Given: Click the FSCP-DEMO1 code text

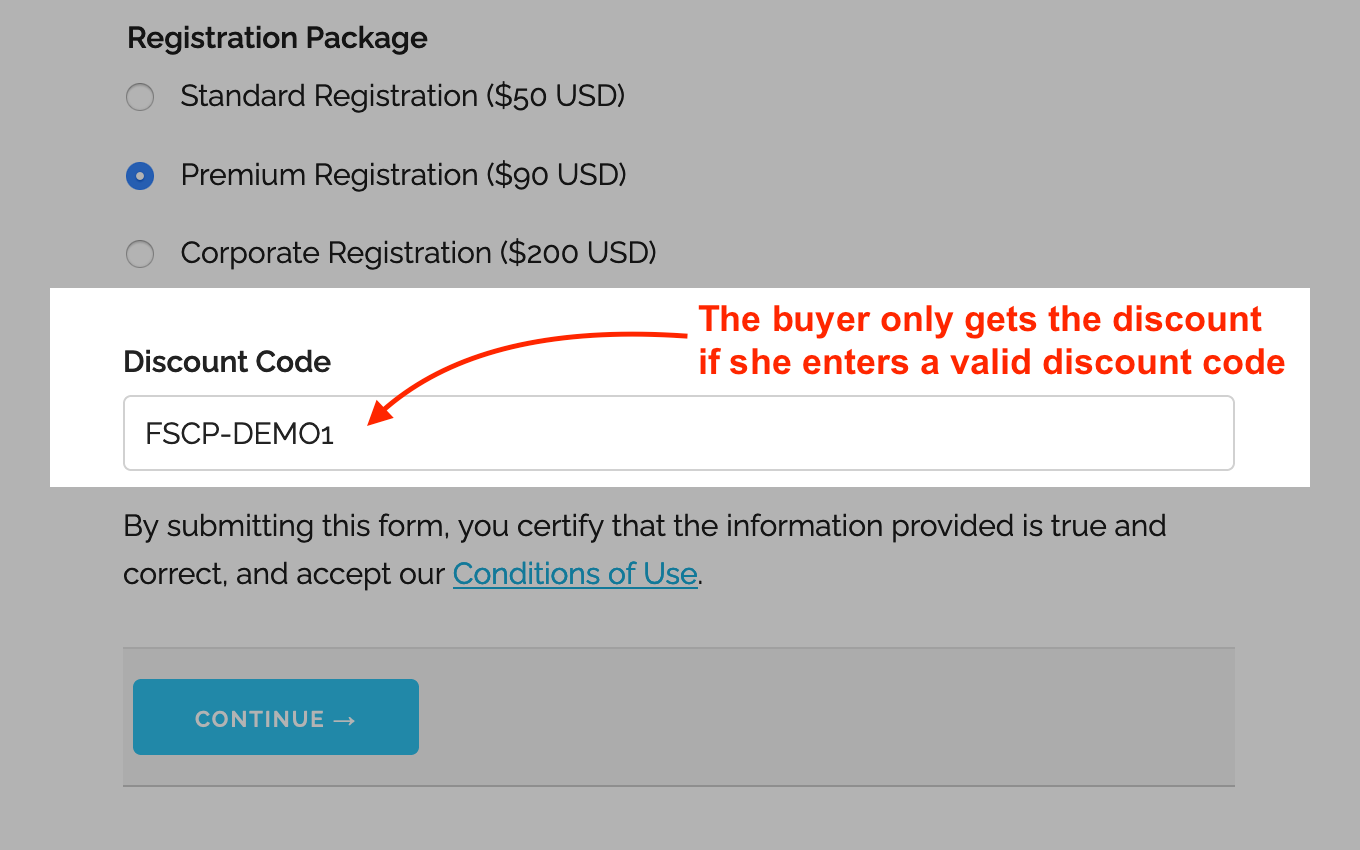Looking at the screenshot, I should (240, 432).
